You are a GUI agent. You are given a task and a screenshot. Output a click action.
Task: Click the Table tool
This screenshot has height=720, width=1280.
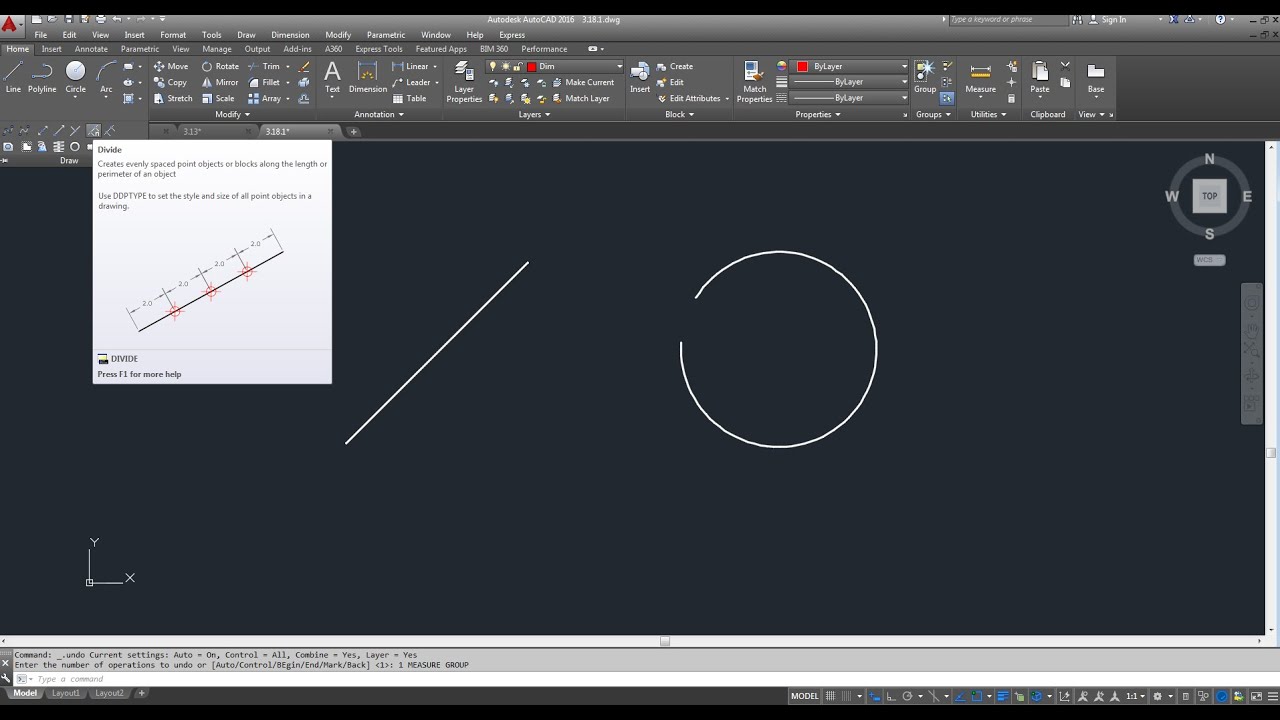tap(410, 98)
